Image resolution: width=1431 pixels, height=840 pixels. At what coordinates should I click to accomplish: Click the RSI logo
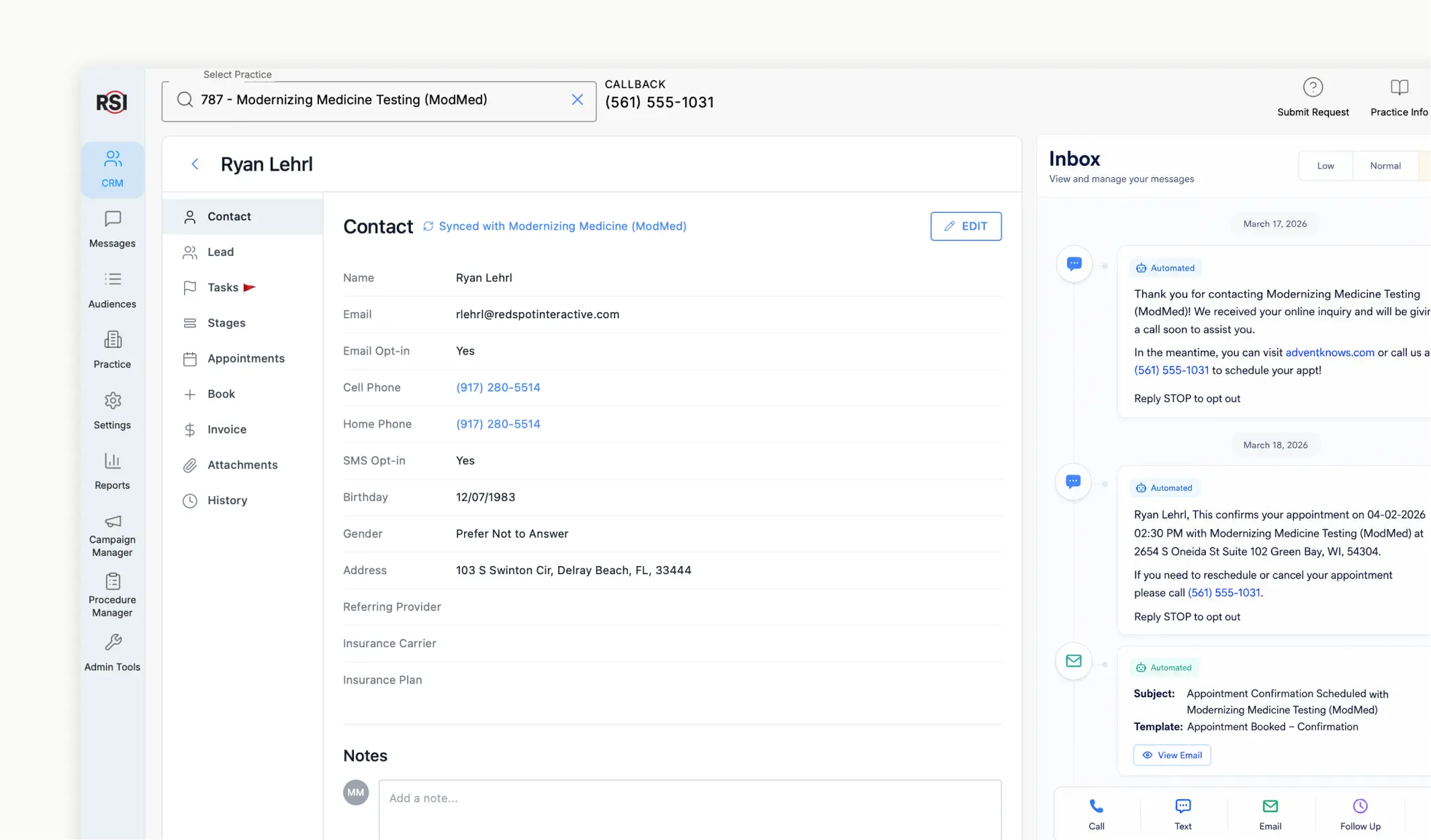click(111, 102)
